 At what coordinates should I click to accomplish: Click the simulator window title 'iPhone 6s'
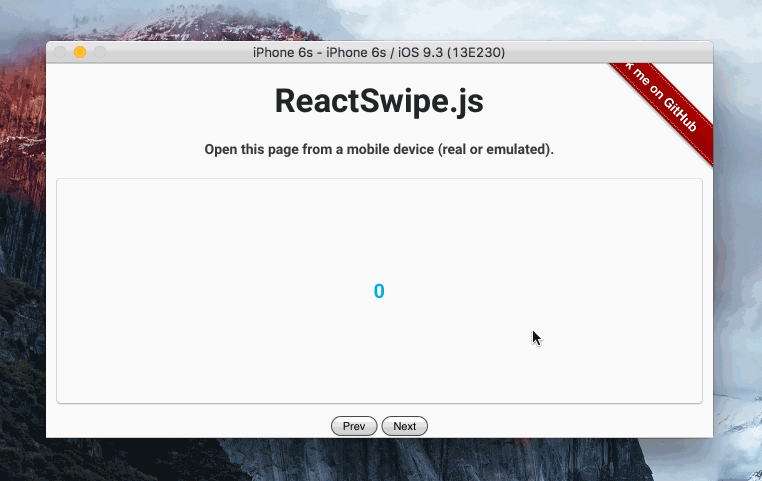[379, 52]
